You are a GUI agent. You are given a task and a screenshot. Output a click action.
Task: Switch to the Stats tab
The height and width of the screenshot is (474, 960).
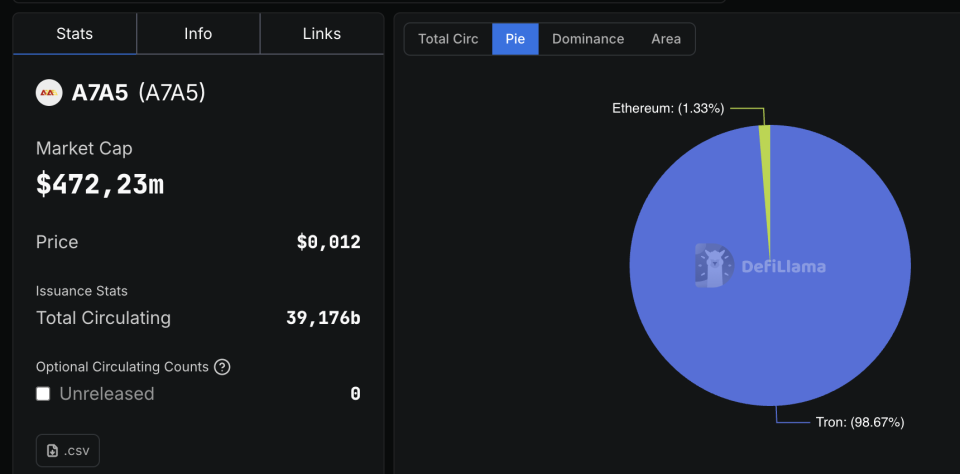pos(75,34)
